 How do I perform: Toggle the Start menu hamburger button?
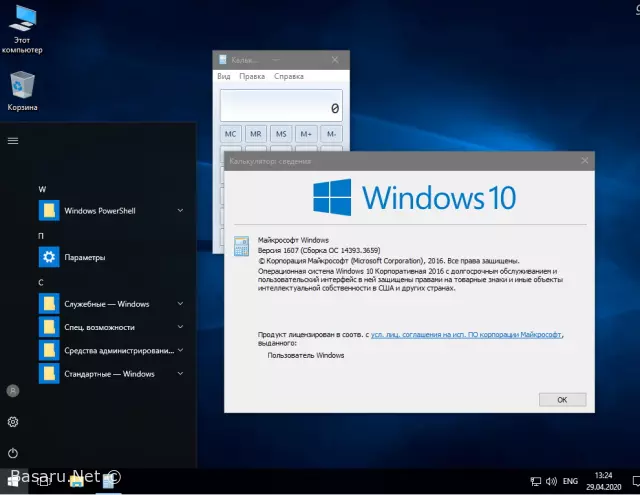click(x=13, y=141)
